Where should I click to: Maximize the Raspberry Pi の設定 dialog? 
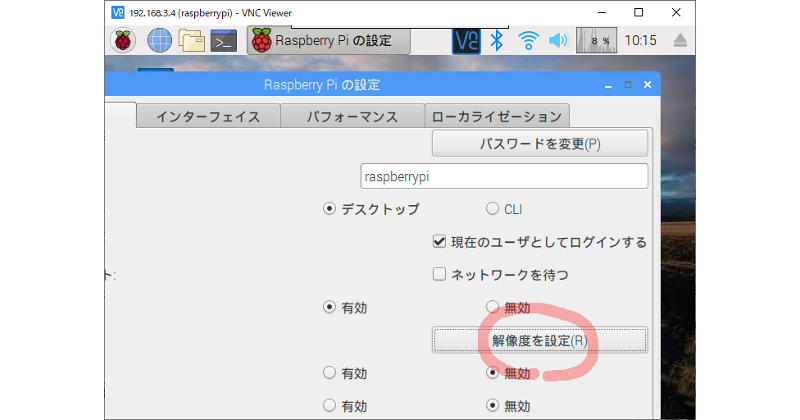(x=628, y=85)
